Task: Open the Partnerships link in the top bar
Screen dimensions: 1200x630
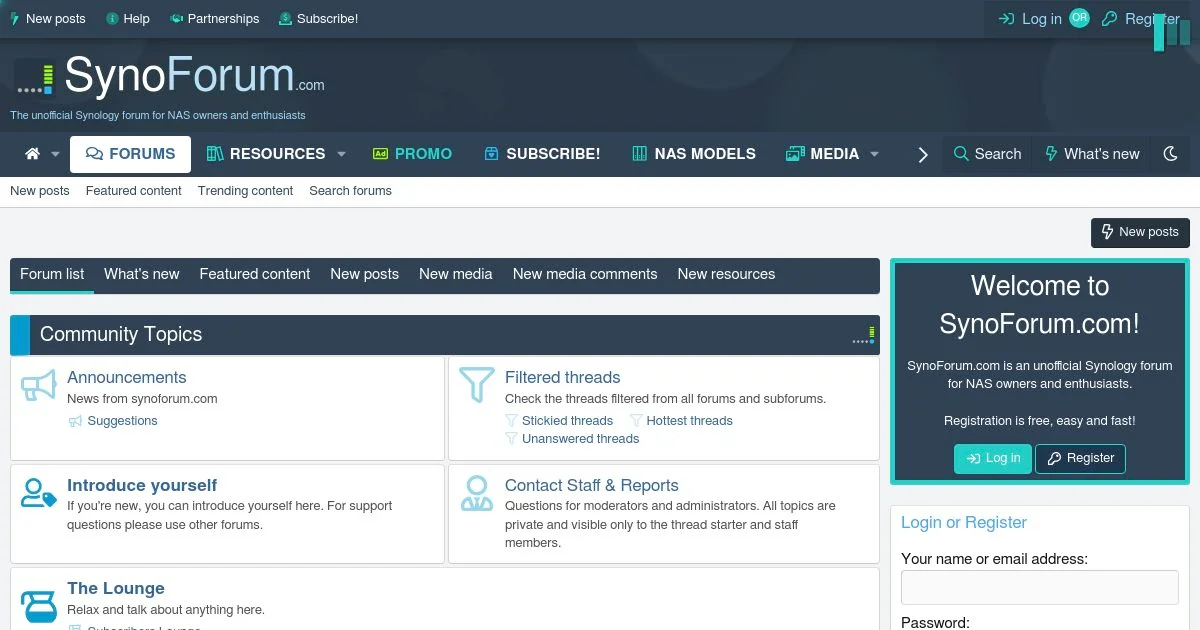Action: (214, 18)
